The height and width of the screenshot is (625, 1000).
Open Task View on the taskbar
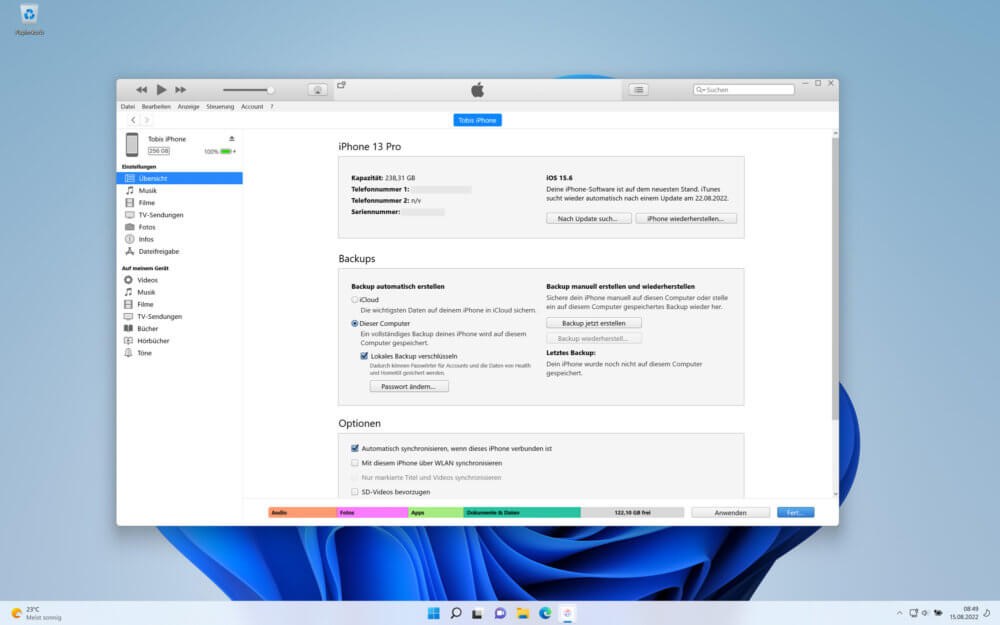click(x=477, y=613)
